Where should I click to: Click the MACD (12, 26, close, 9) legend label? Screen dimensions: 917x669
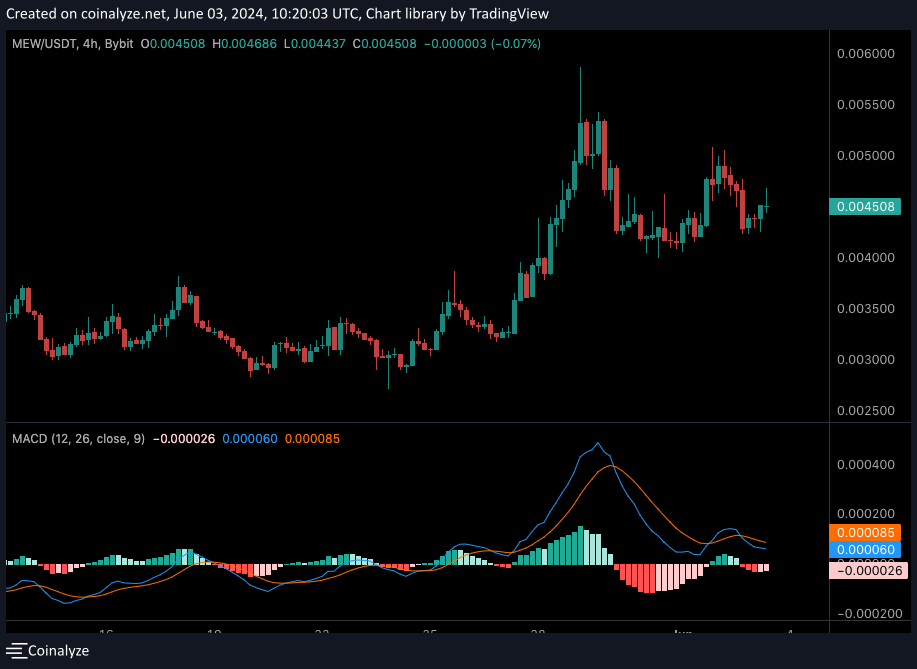pyautogui.click(x=78, y=438)
